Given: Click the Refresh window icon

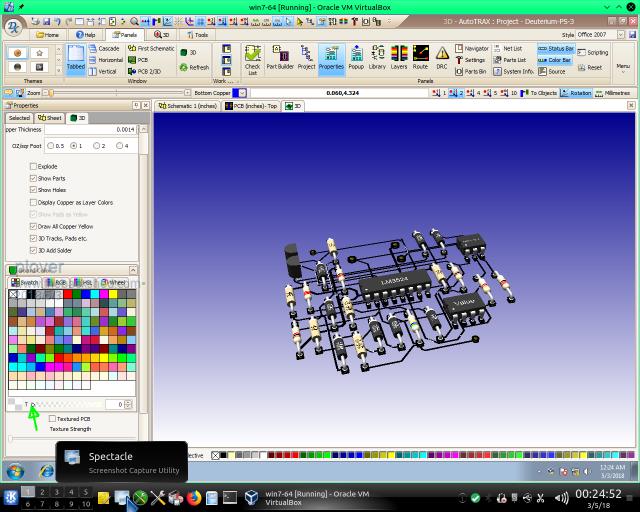Looking at the screenshot, I should coord(194,68).
